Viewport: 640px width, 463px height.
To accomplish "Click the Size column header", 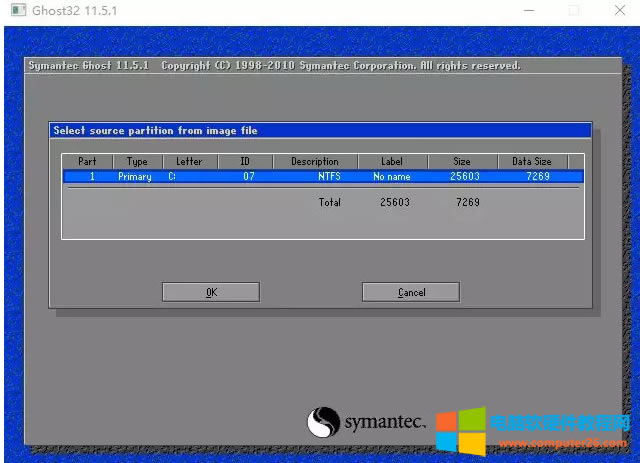I will coord(462,161).
